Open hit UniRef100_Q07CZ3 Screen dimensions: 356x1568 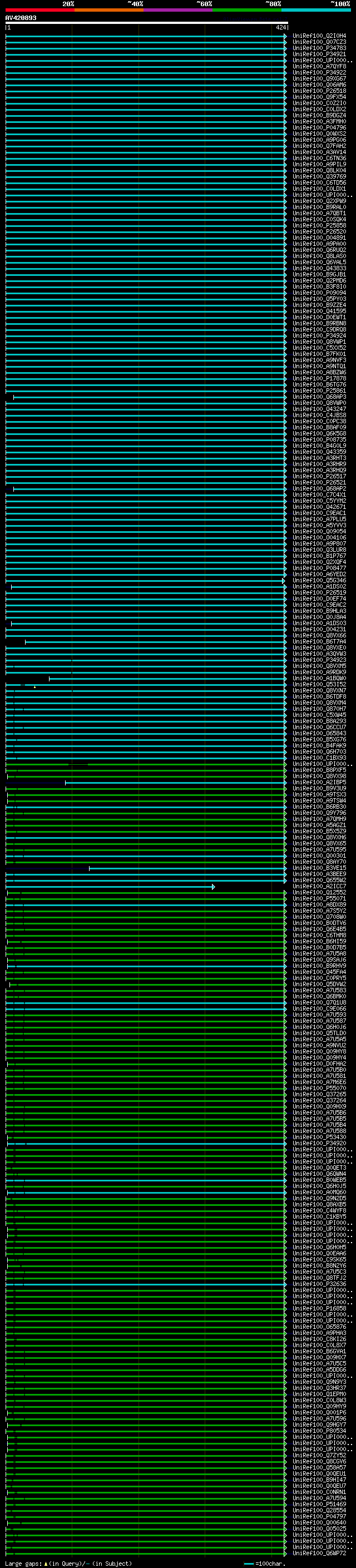319,42
